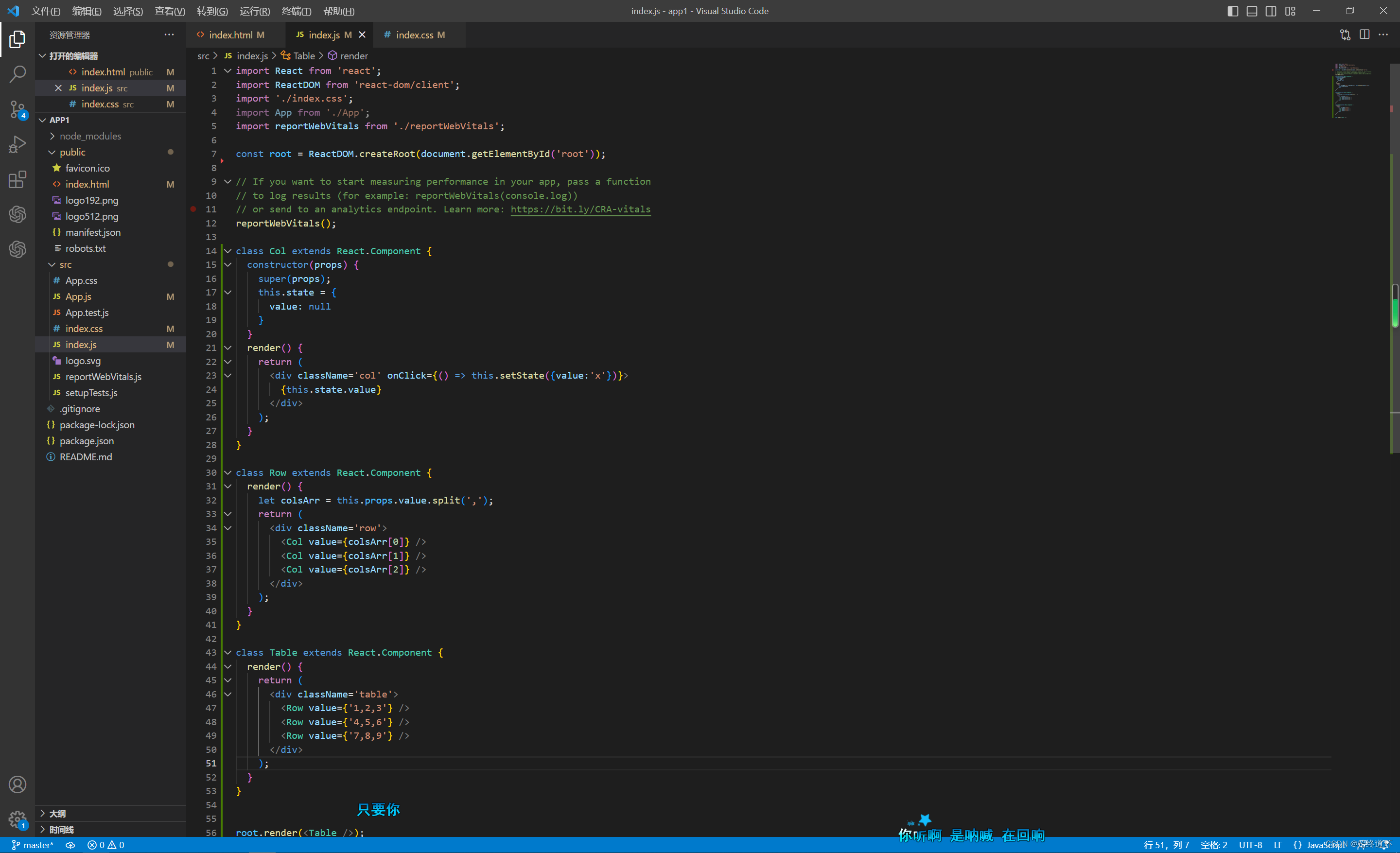Expand the node_modules folder
Viewport: 1400px width, 853px height.
point(90,136)
